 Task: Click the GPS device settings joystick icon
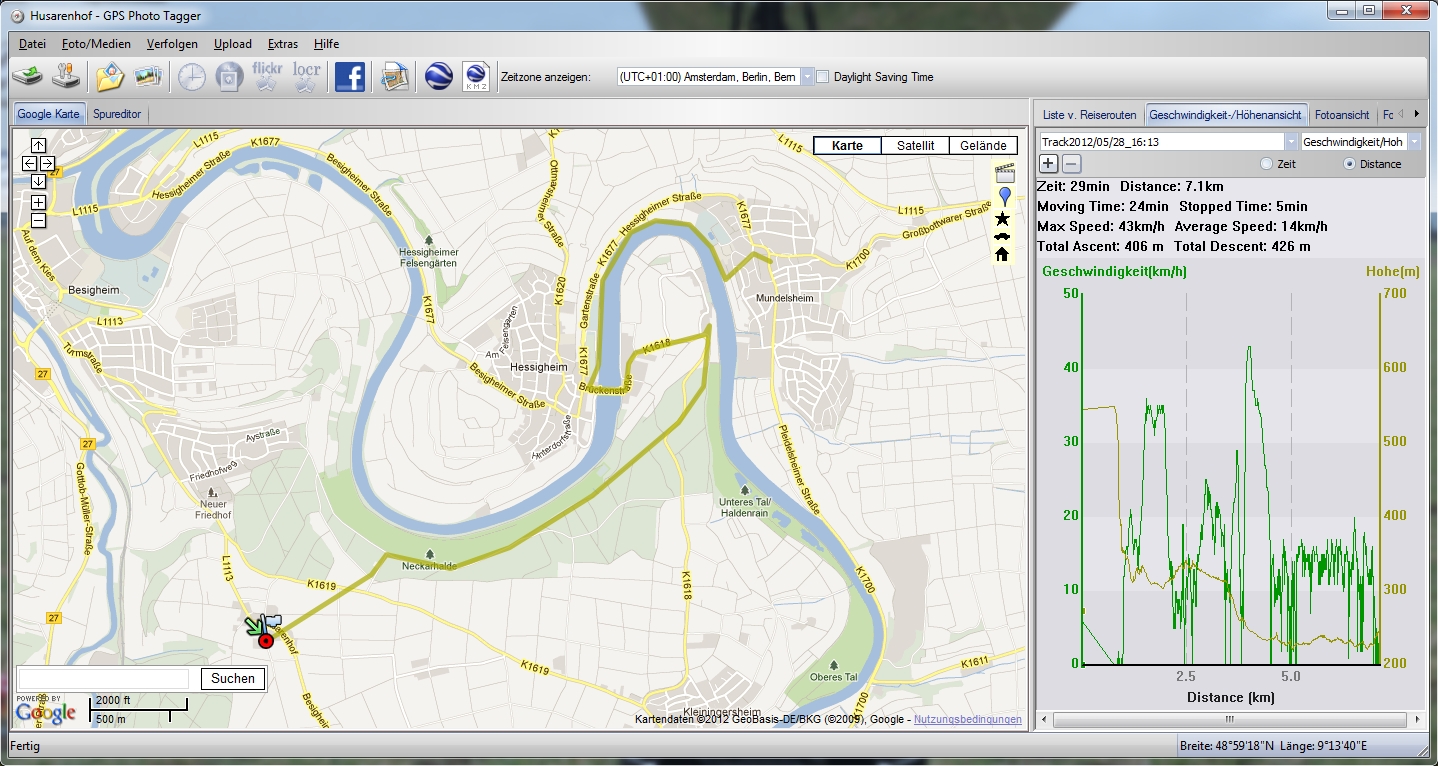pos(67,77)
